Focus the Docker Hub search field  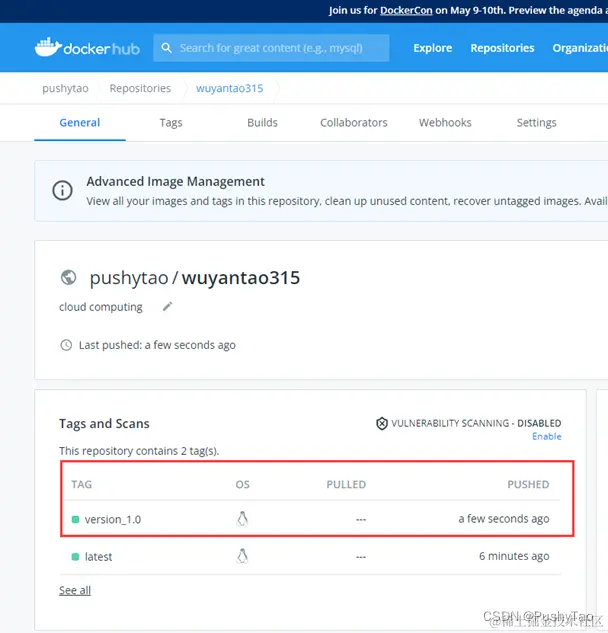pyautogui.click(x=271, y=48)
